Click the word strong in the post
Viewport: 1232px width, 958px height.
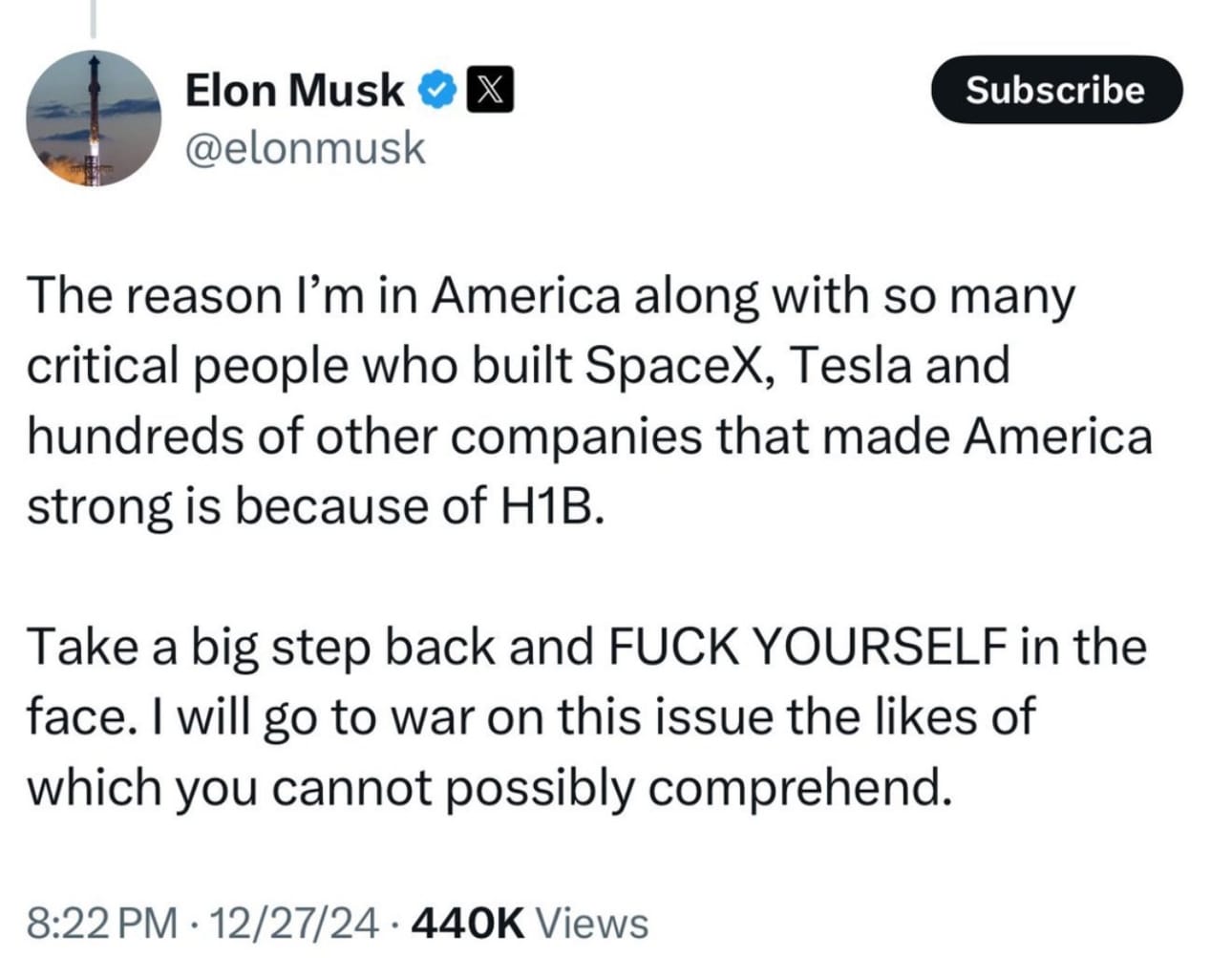coord(99,506)
